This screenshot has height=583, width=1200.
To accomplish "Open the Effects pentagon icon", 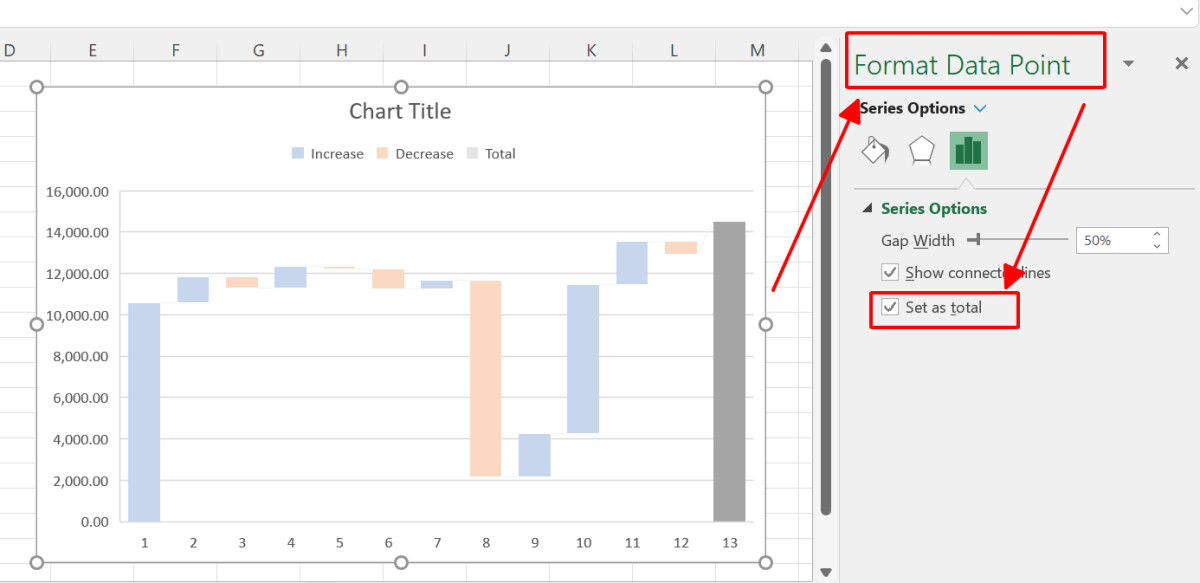I will click(x=921, y=150).
